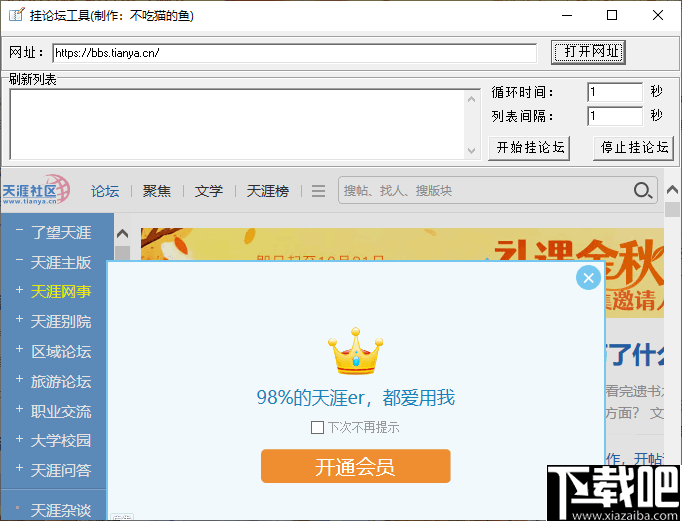Open the 天涯网事 sidebar link
The image size is (682, 521).
[x=61, y=291]
